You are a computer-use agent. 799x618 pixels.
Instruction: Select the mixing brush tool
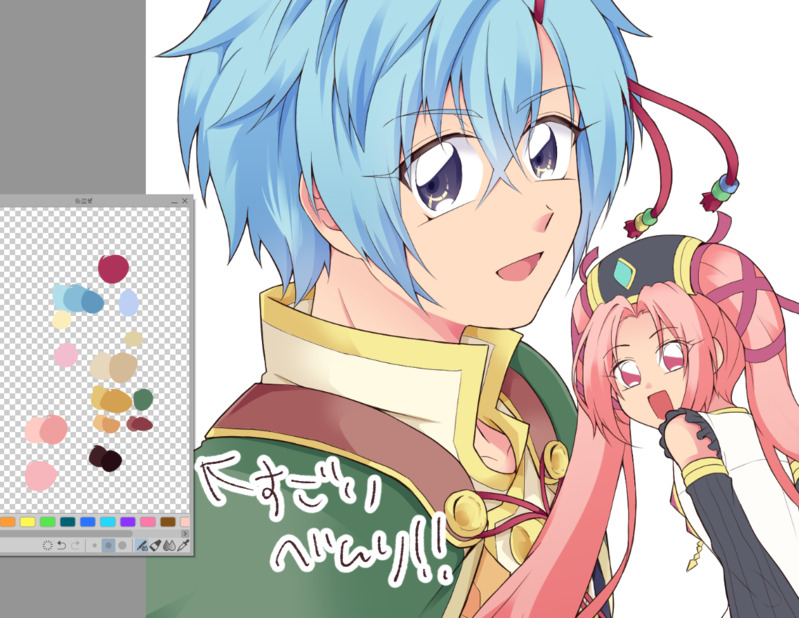pos(142,545)
